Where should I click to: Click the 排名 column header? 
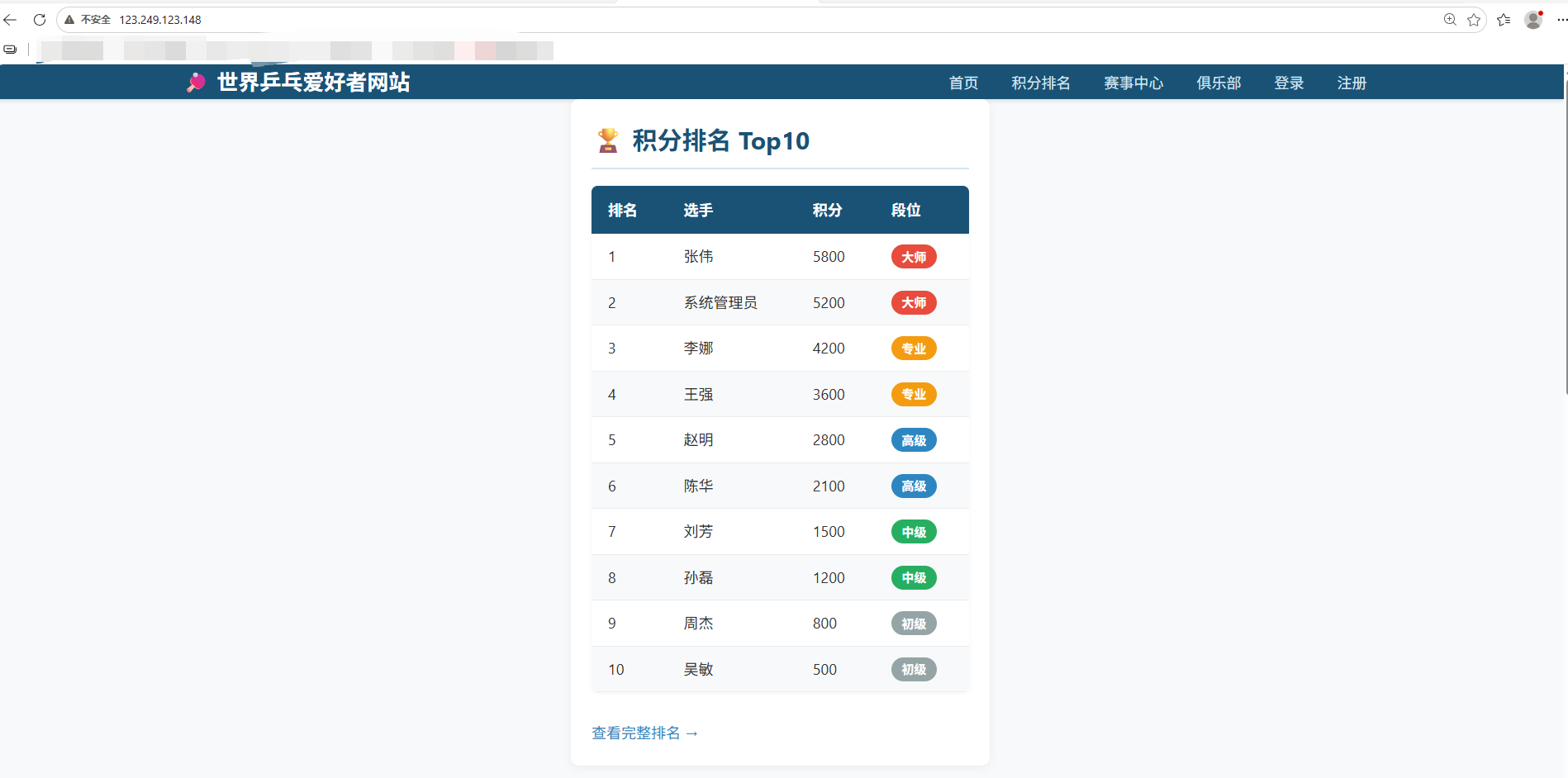622,211
